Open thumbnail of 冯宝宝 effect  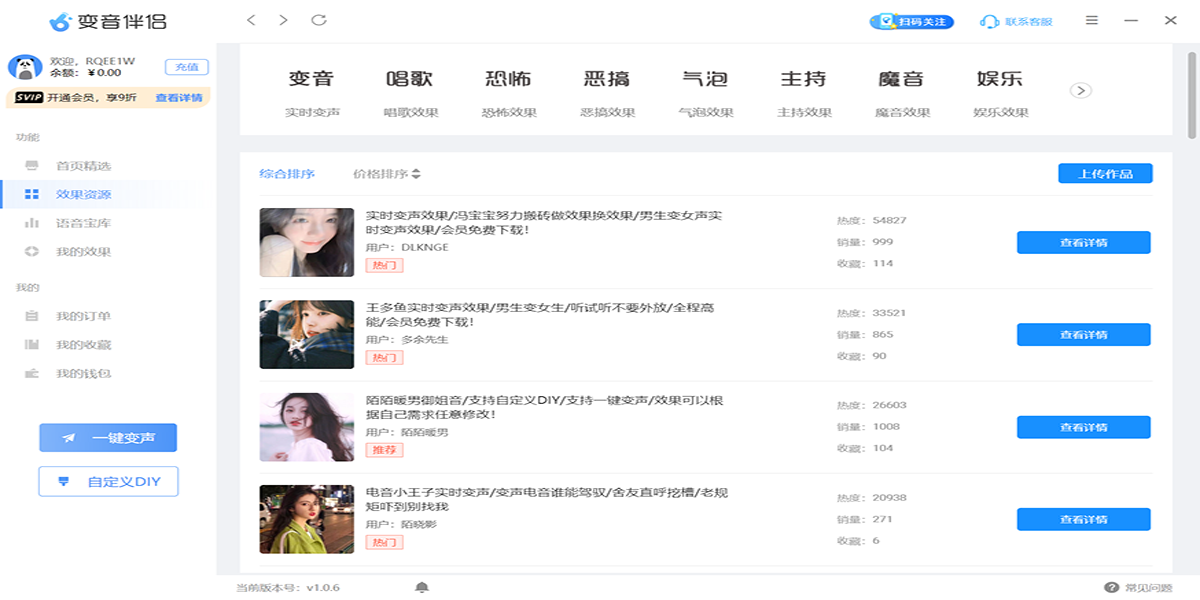click(x=307, y=242)
